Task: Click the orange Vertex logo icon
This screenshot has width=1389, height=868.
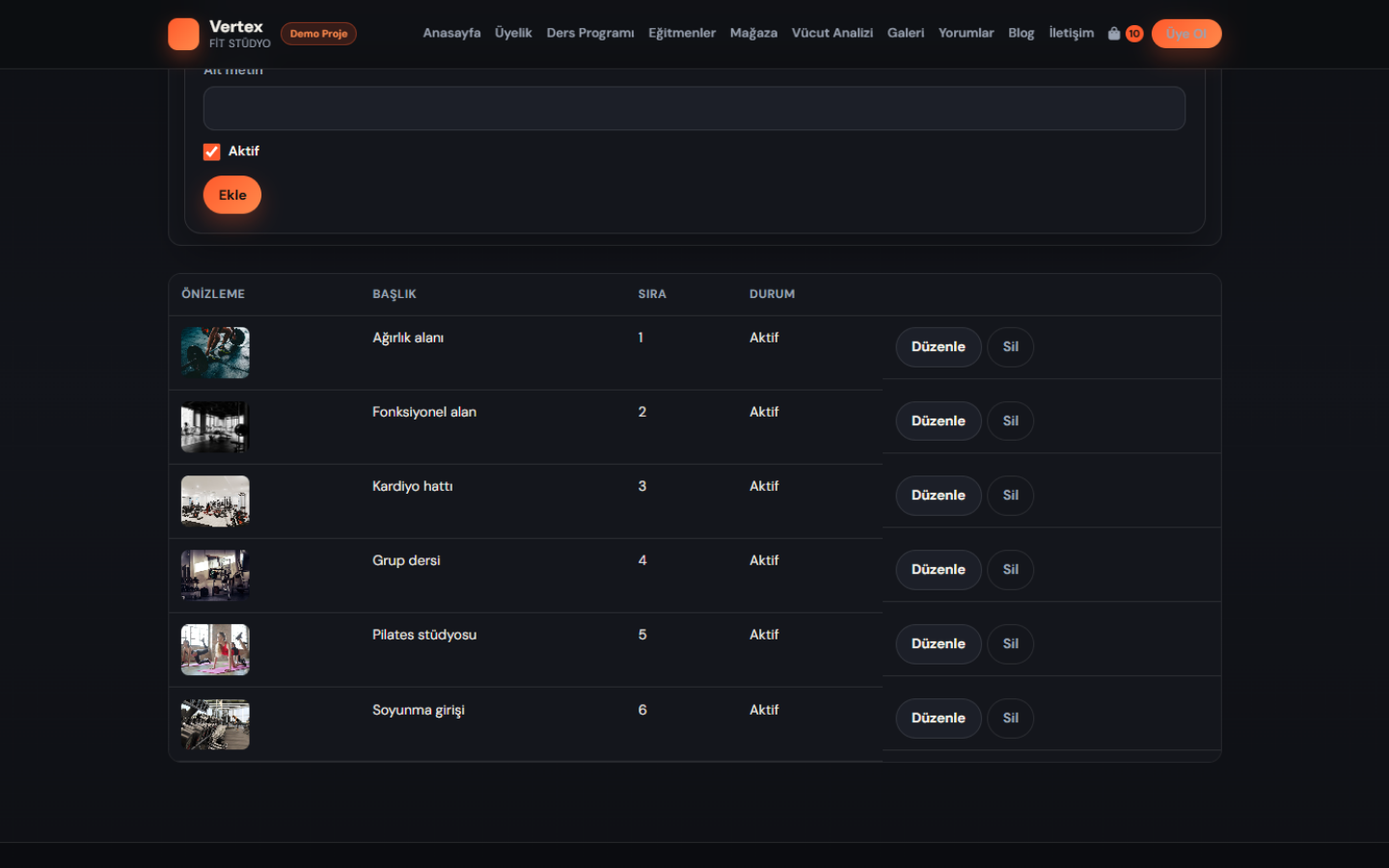Action: [x=183, y=34]
